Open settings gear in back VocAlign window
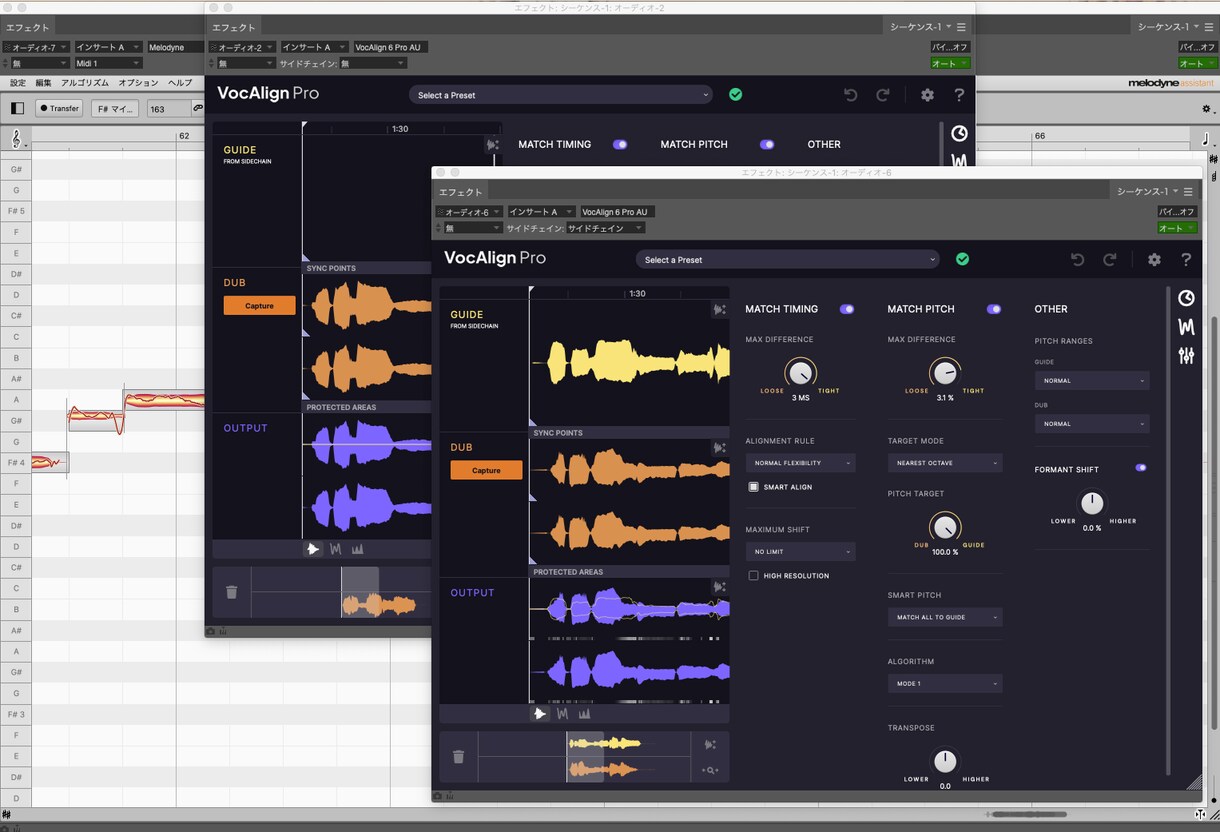The height and width of the screenshot is (832, 1220). [927, 95]
